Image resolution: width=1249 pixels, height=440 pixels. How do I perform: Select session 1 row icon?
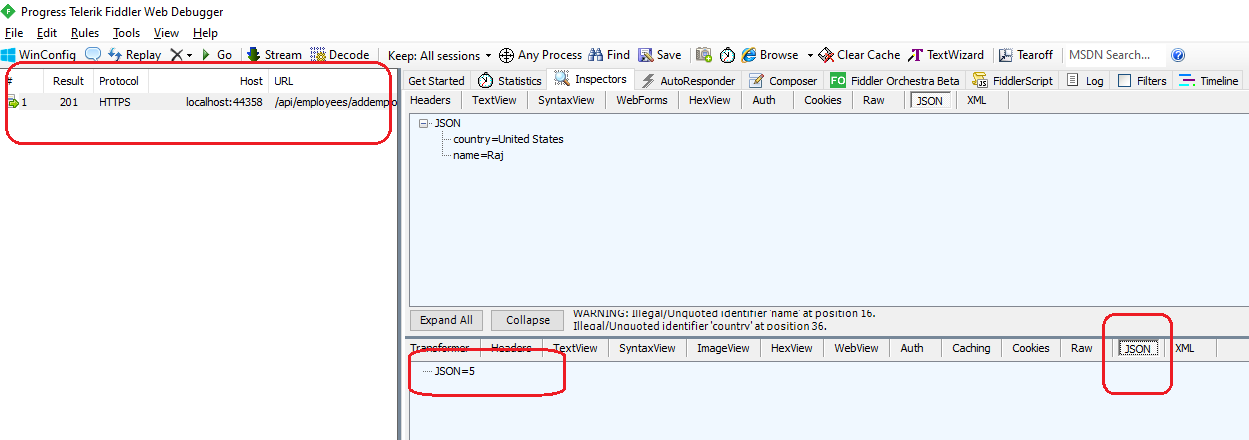coord(13,102)
